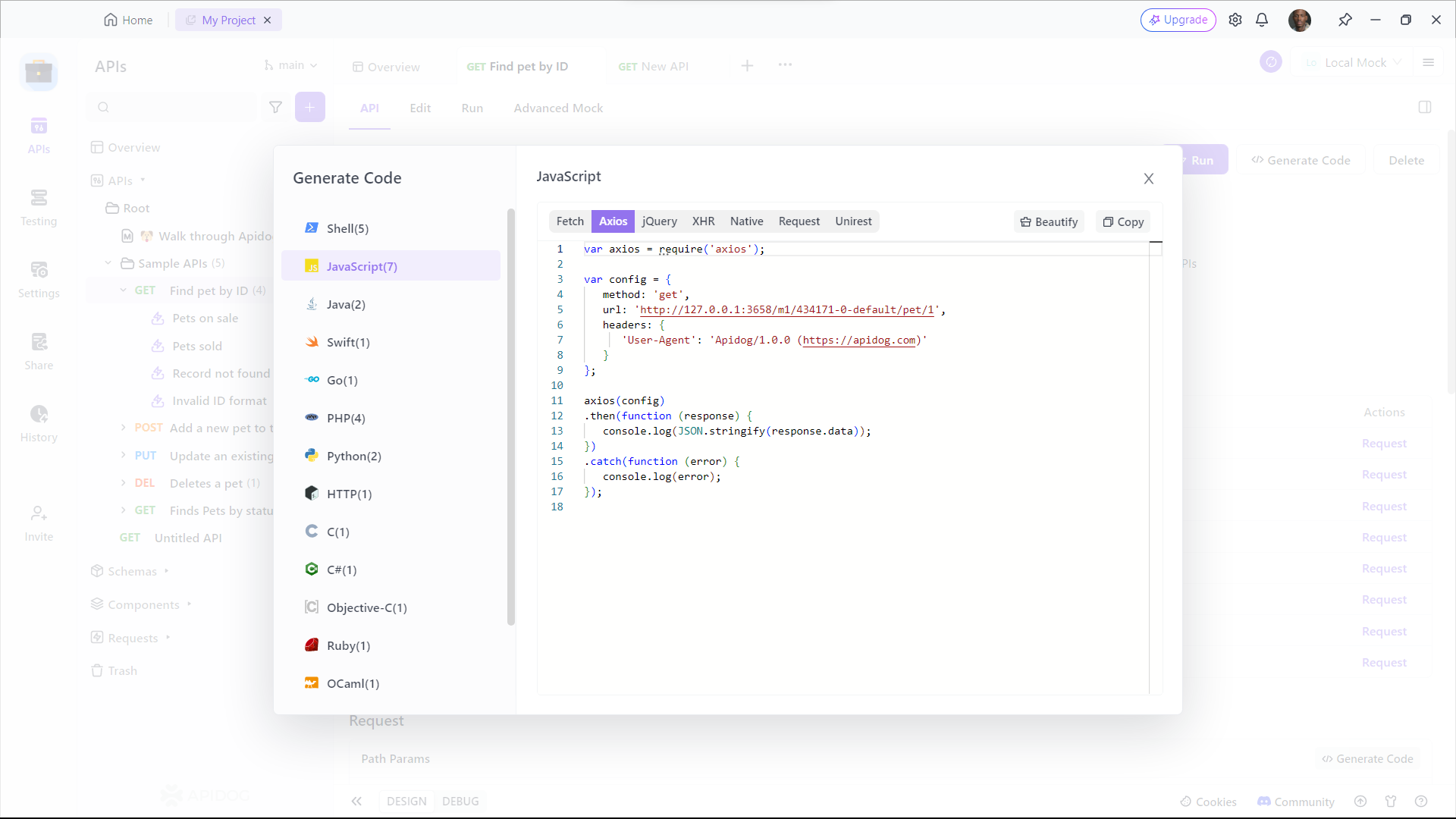Close the Generate Code dialog
This screenshot has width=1456, height=819.
pyautogui.click(x=1149, y=178)
